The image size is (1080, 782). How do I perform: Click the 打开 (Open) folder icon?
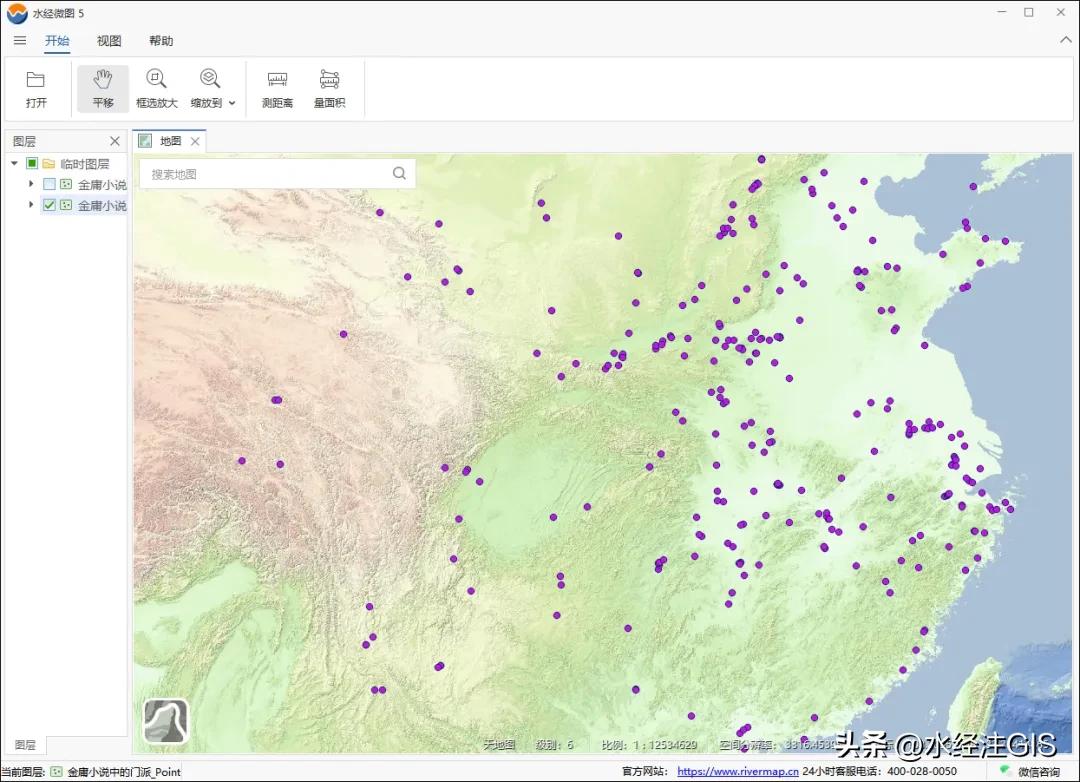pyautogui.click(x=36, y=80)
